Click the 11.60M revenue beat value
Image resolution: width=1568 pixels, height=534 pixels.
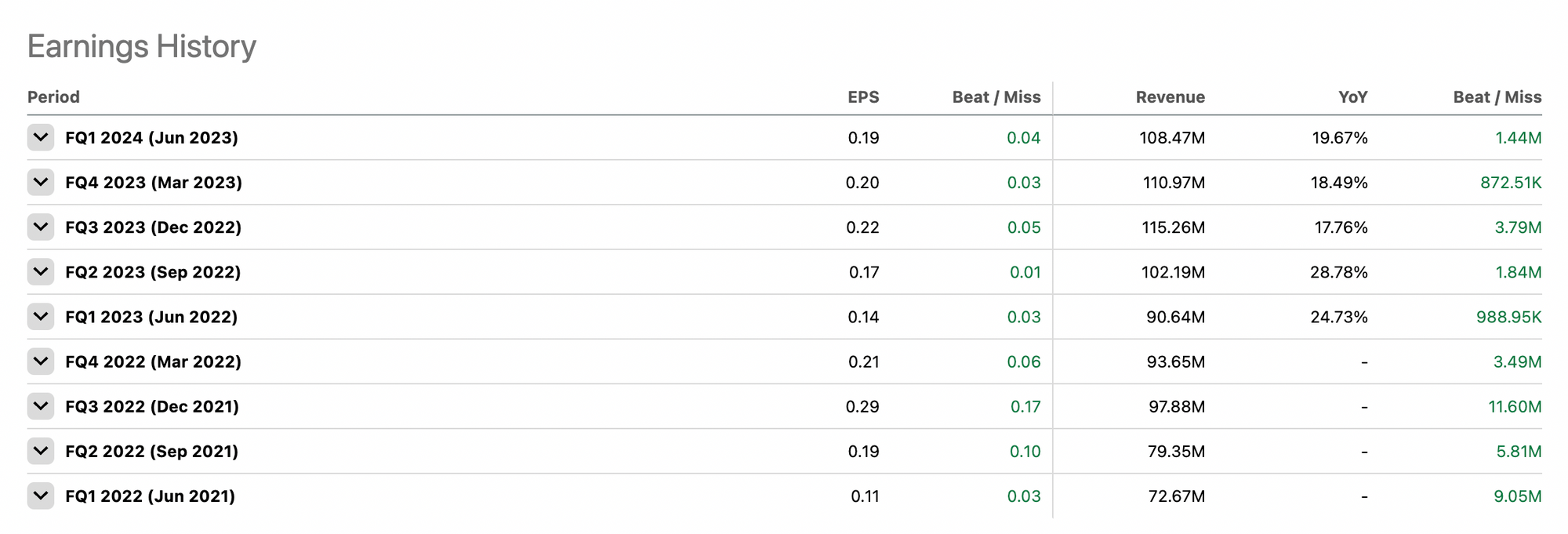pyautogui.click(x=1515, y=407)
